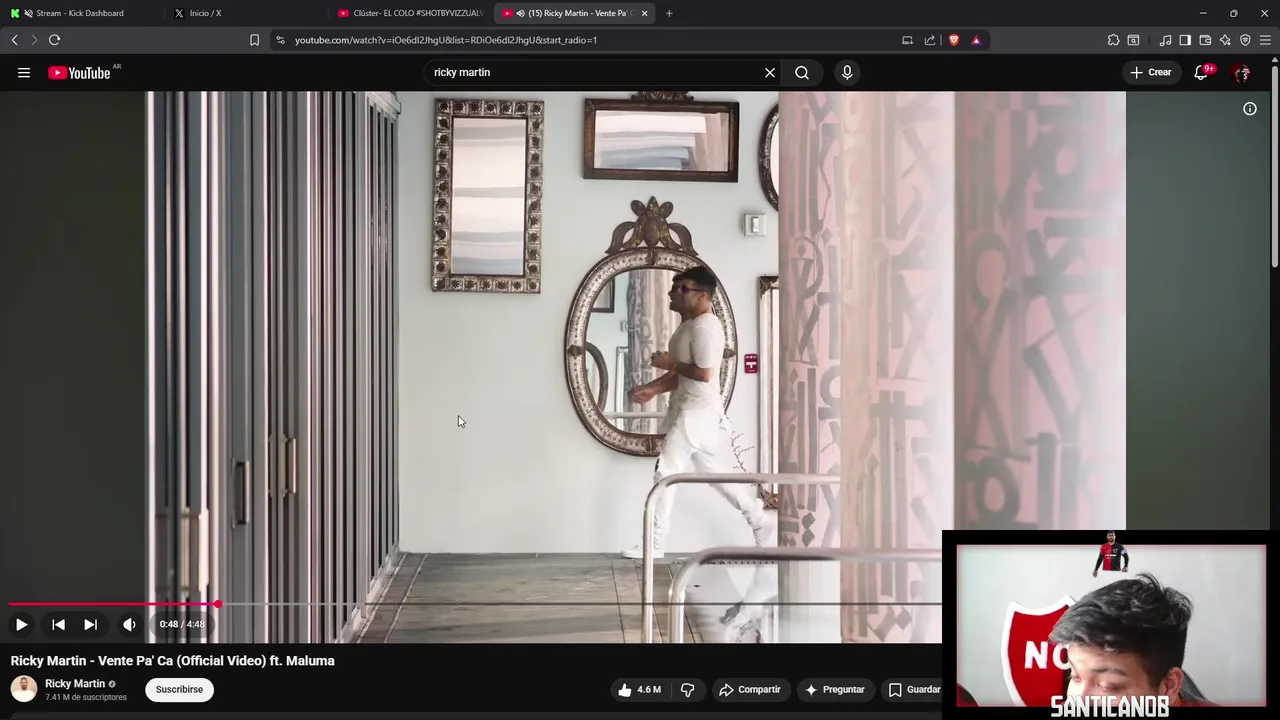Dislike the video with thumbs down
The image size is (1280, 720).
pyautogui.click(x=687, y=689)
